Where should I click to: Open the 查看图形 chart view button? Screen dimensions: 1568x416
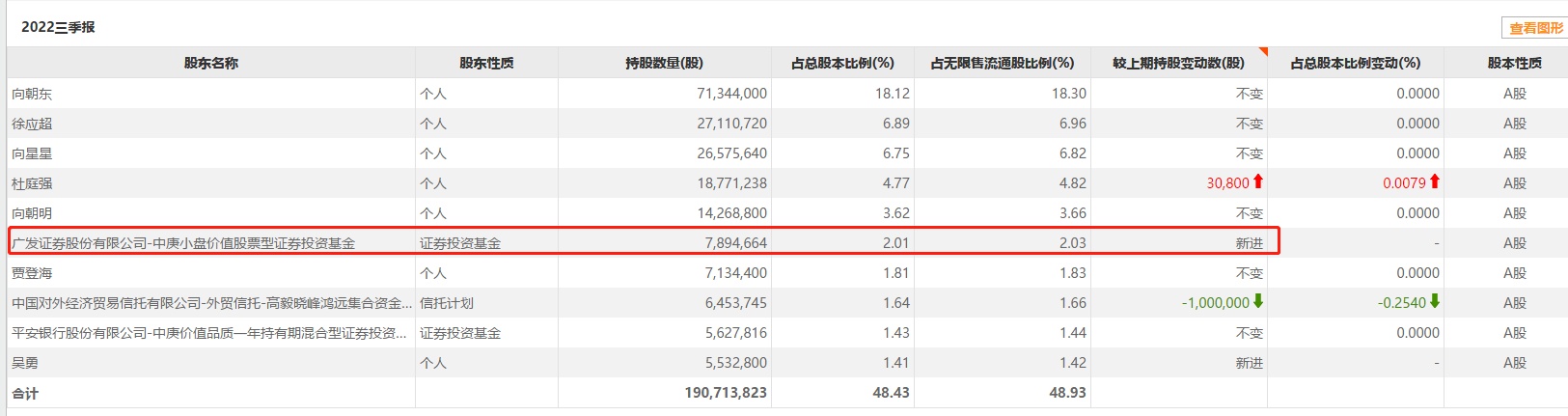(x=1536, y=28)
